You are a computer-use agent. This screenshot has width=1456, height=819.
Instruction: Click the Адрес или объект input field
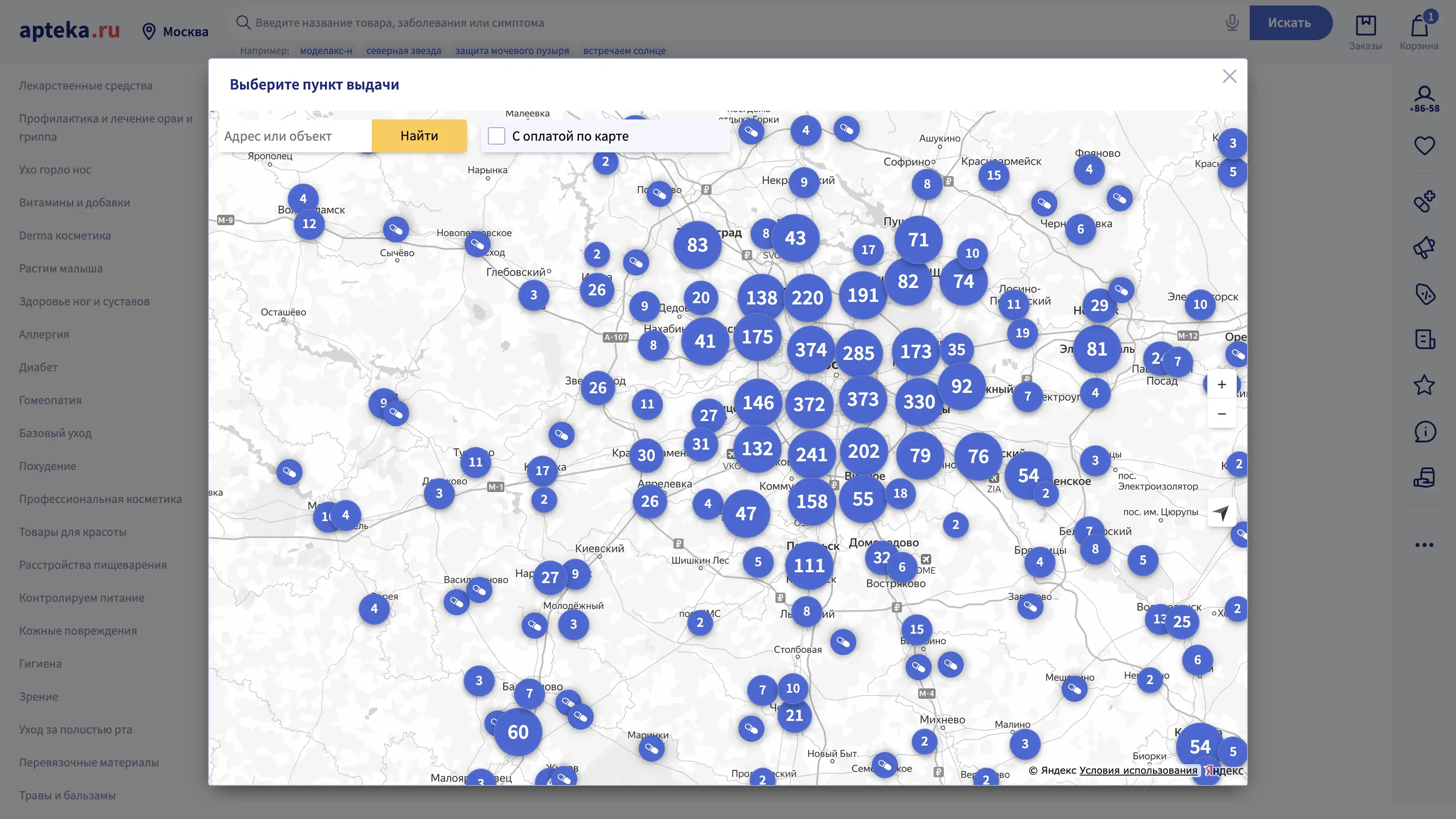[295, 136]
